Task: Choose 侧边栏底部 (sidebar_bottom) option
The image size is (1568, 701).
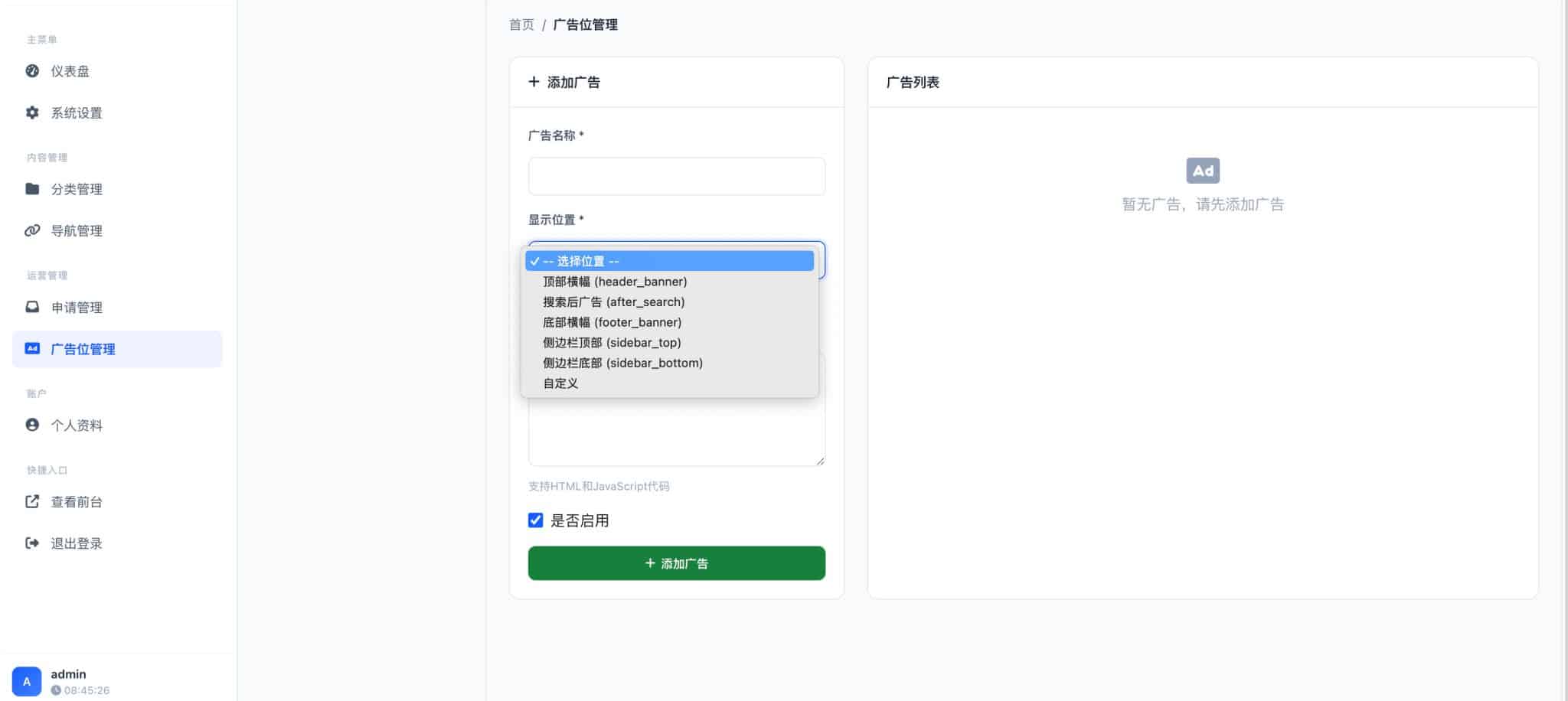Action: [x=669, y=363]
